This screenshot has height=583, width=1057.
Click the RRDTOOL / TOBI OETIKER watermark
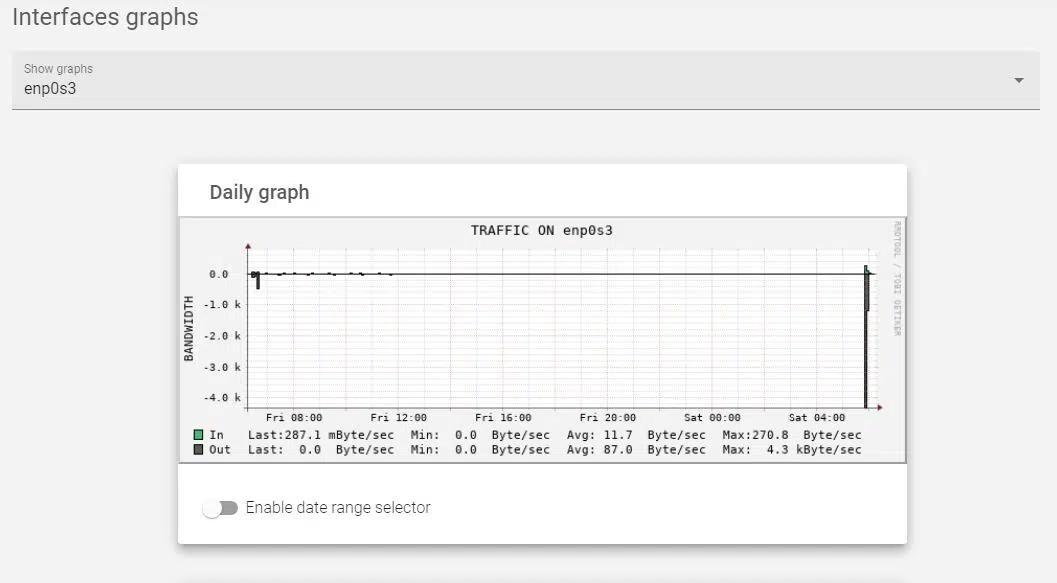click(897, 278)
